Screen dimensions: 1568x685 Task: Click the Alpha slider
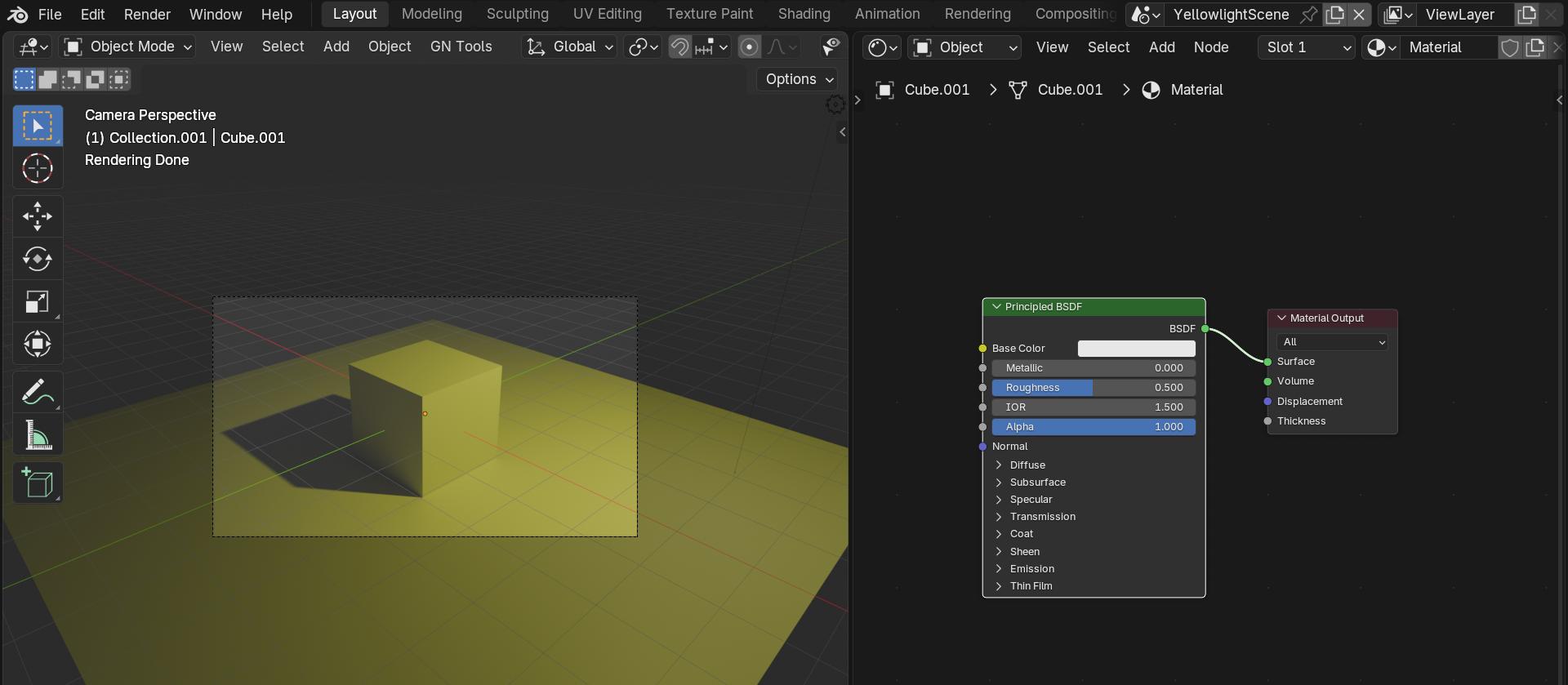click(x=1094, y=427)
